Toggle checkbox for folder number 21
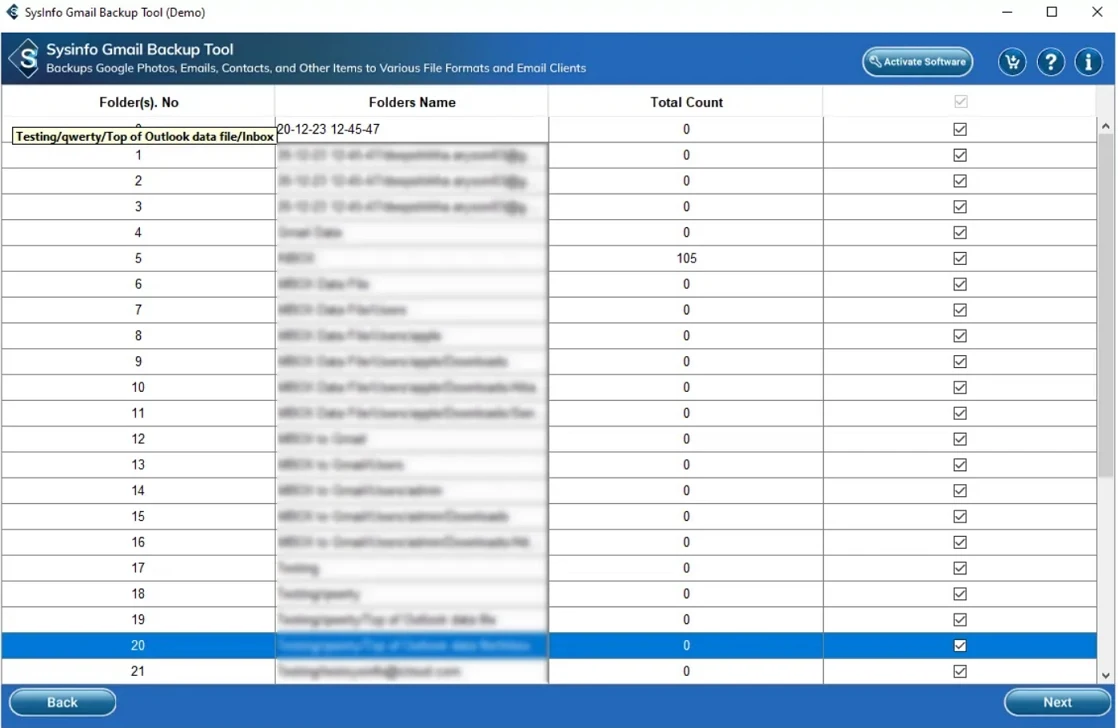This screenshot has height=728, width=1118. [960, 671]
